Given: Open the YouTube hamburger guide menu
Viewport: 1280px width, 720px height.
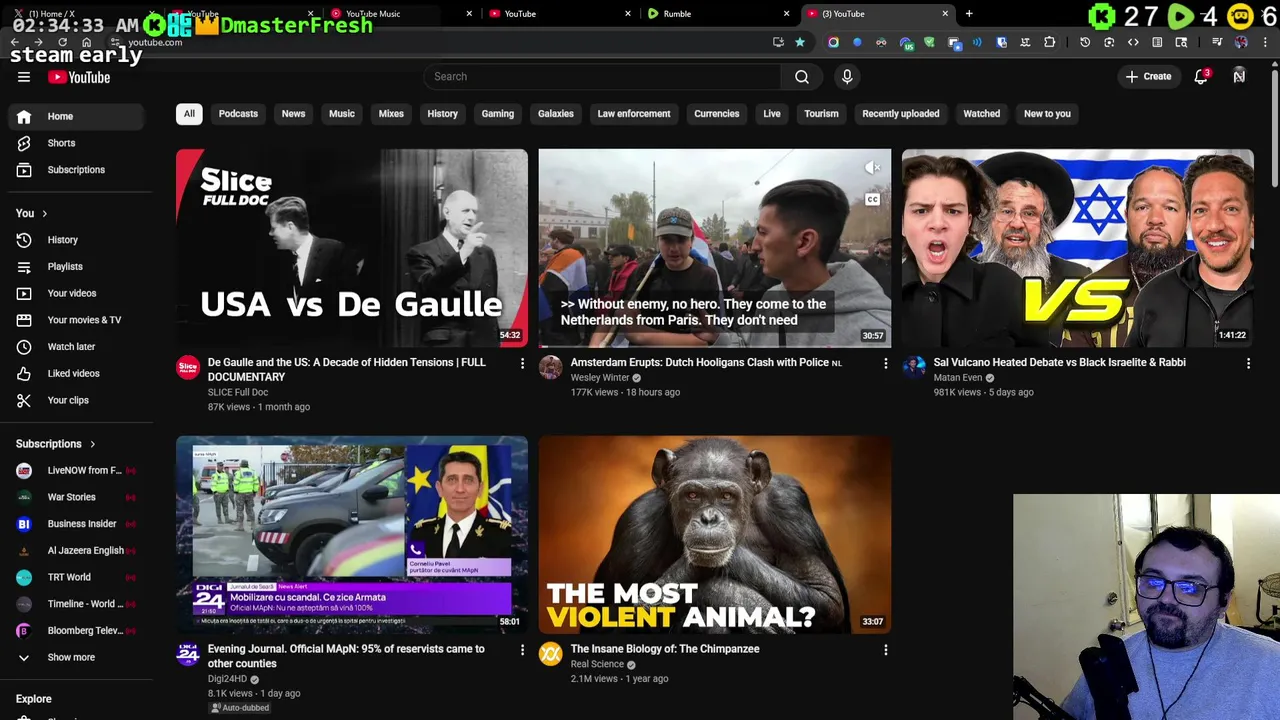Looking at the screenshot, I should [24, 77].
